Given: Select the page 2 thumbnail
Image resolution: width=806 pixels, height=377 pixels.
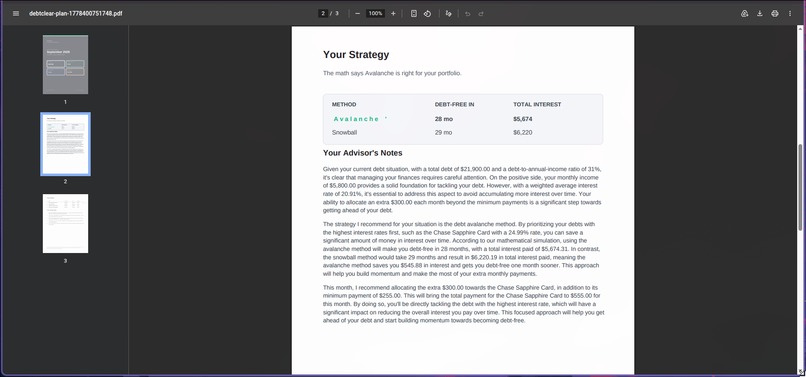Looking at the screenshot, I should [65, 144].
